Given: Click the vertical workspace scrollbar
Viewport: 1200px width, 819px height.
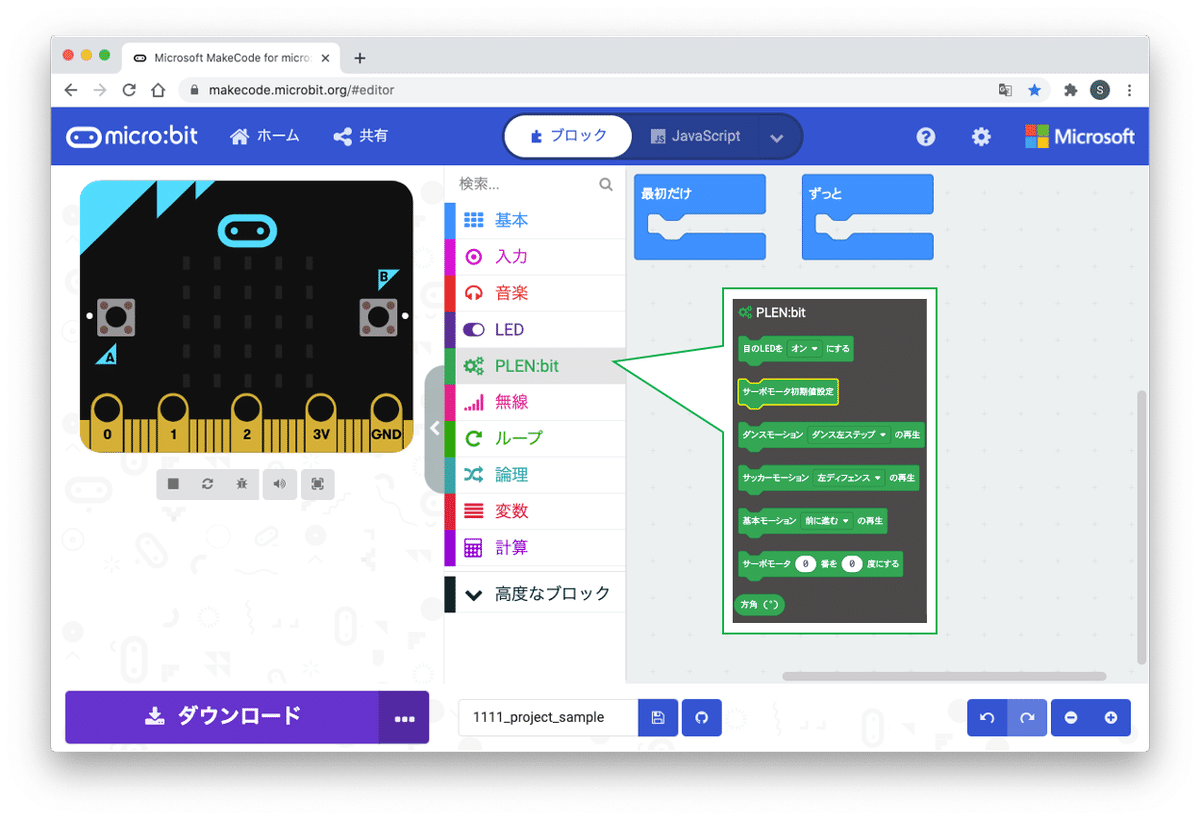Looking at the screenshot, I should (1143, 526).
